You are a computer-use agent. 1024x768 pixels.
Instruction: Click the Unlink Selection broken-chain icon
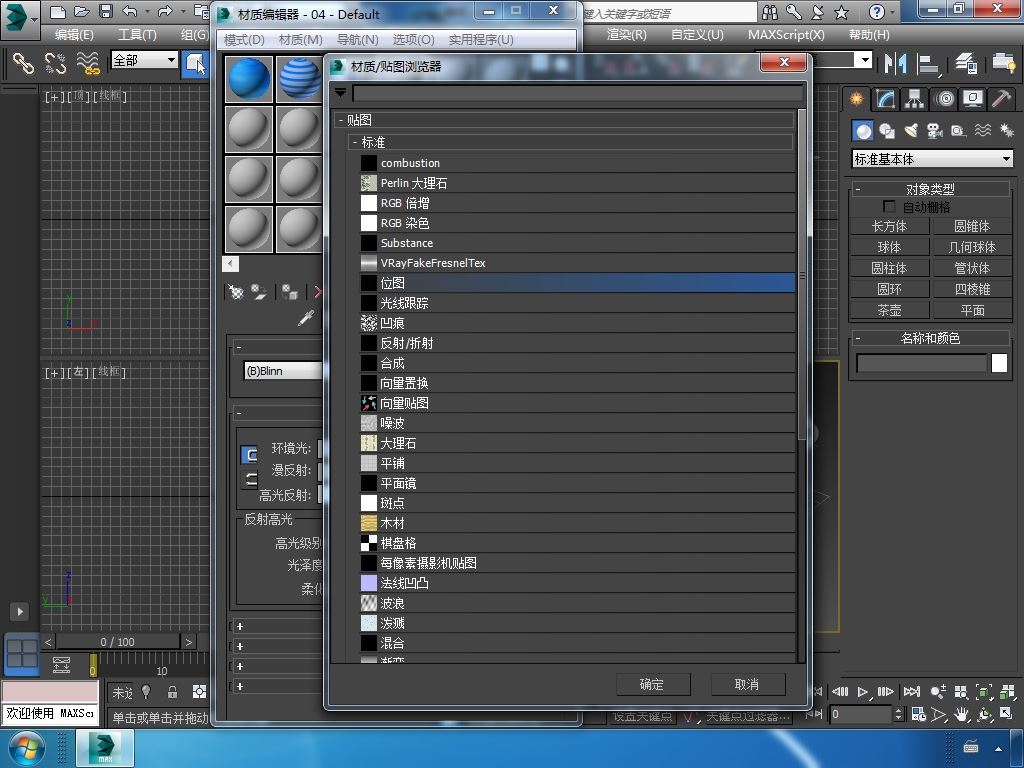tap(56, 63)
